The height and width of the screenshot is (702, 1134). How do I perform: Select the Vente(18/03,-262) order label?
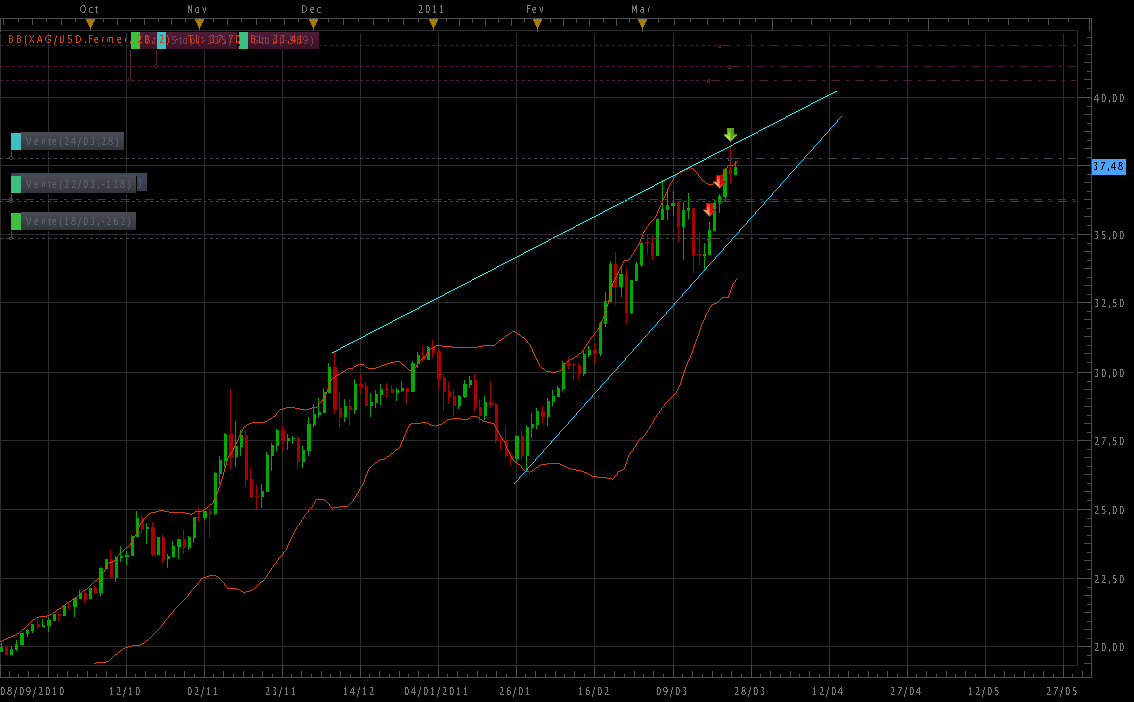[79, 221]
